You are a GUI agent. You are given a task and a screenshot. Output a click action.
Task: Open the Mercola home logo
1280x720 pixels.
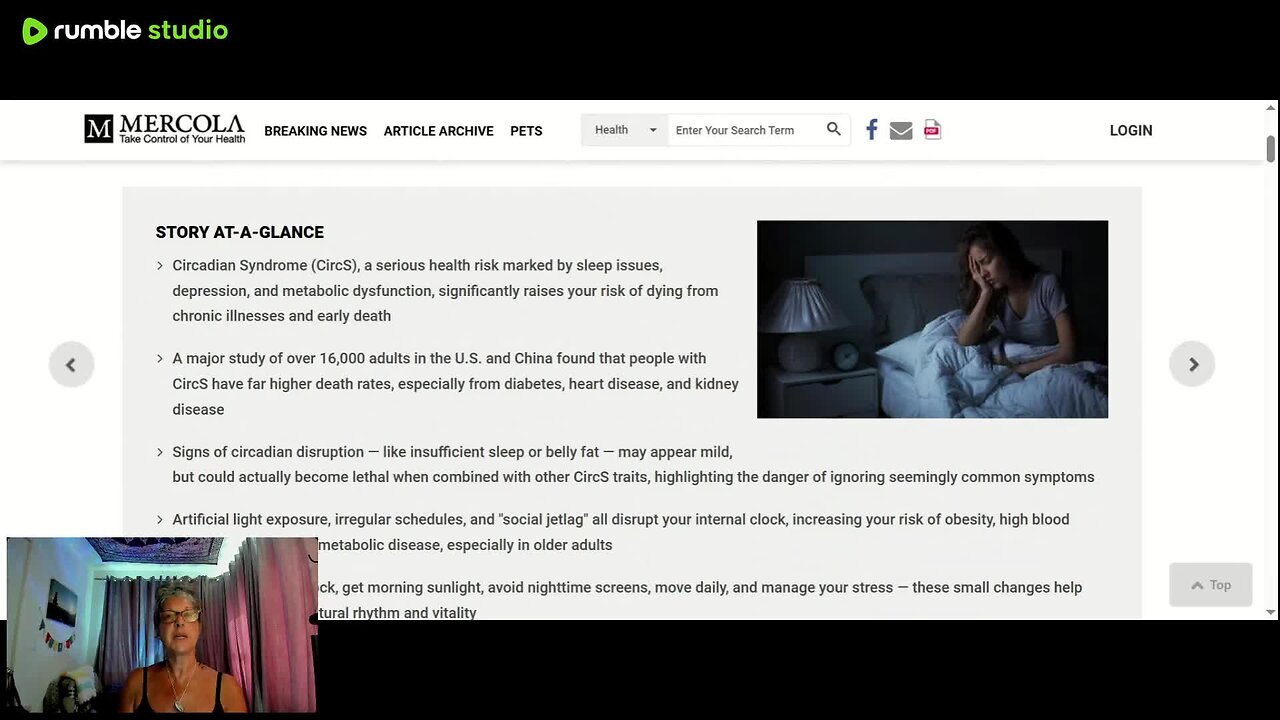click(164, 129)
